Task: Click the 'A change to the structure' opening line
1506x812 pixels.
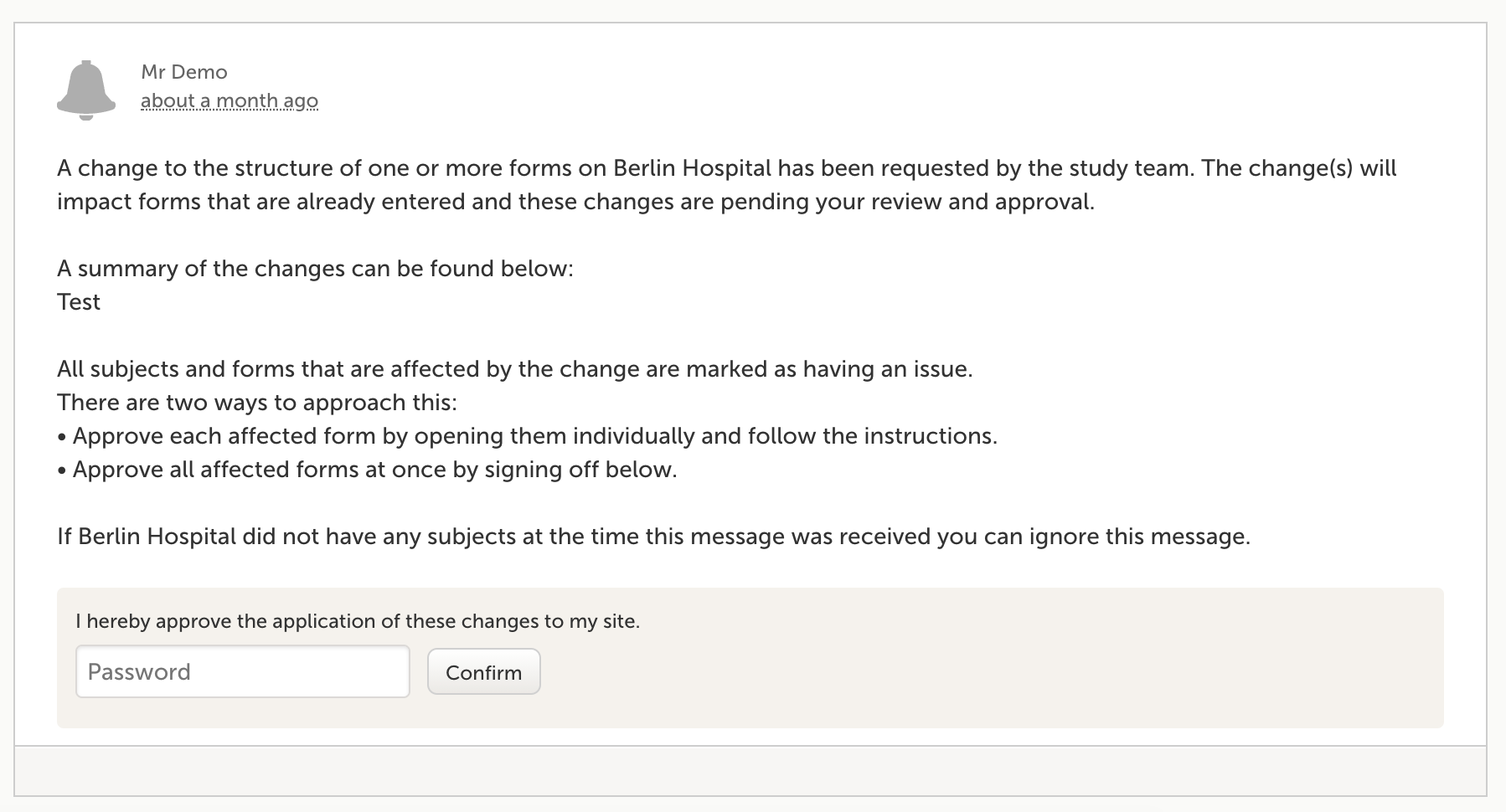Action: click(x=335, y=168)
